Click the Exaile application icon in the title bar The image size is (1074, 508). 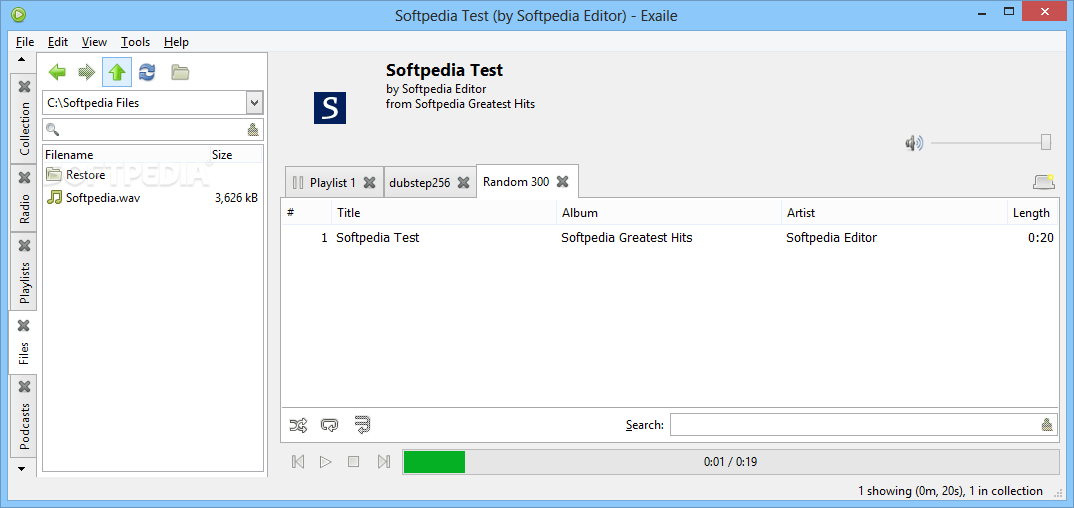coord(18,14)
